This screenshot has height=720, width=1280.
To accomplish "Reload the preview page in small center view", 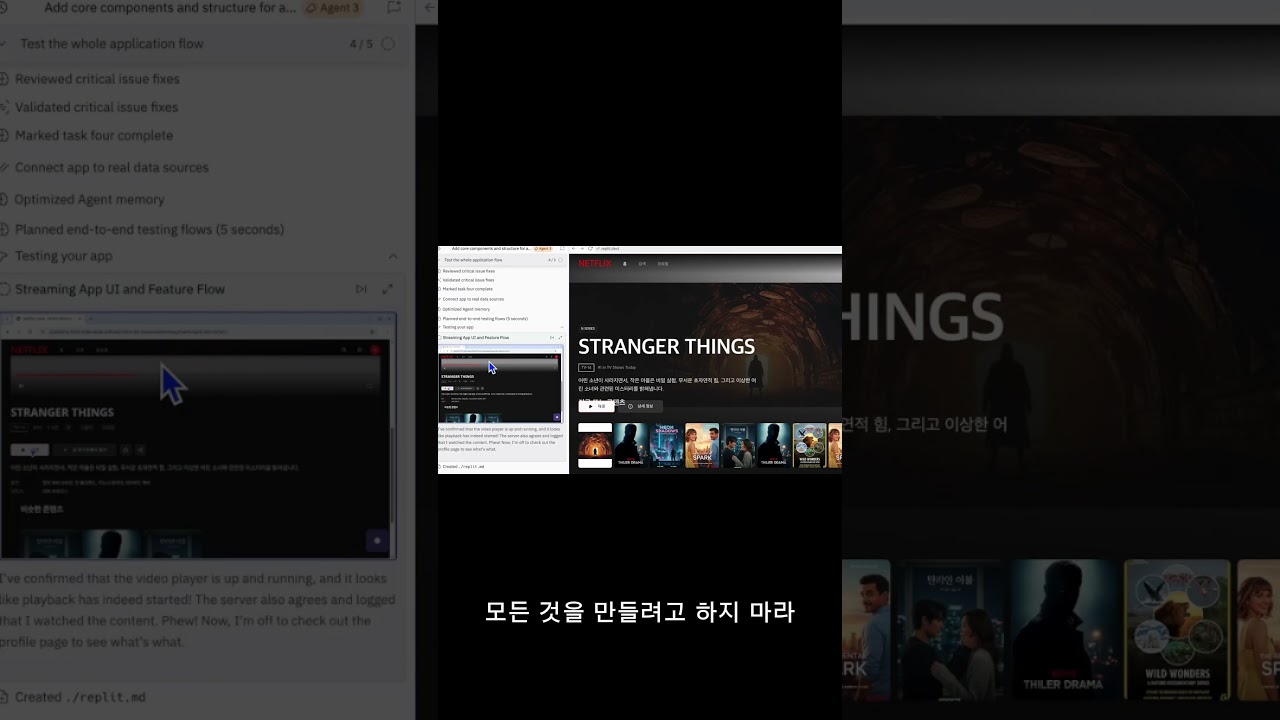I will (590, 249).
